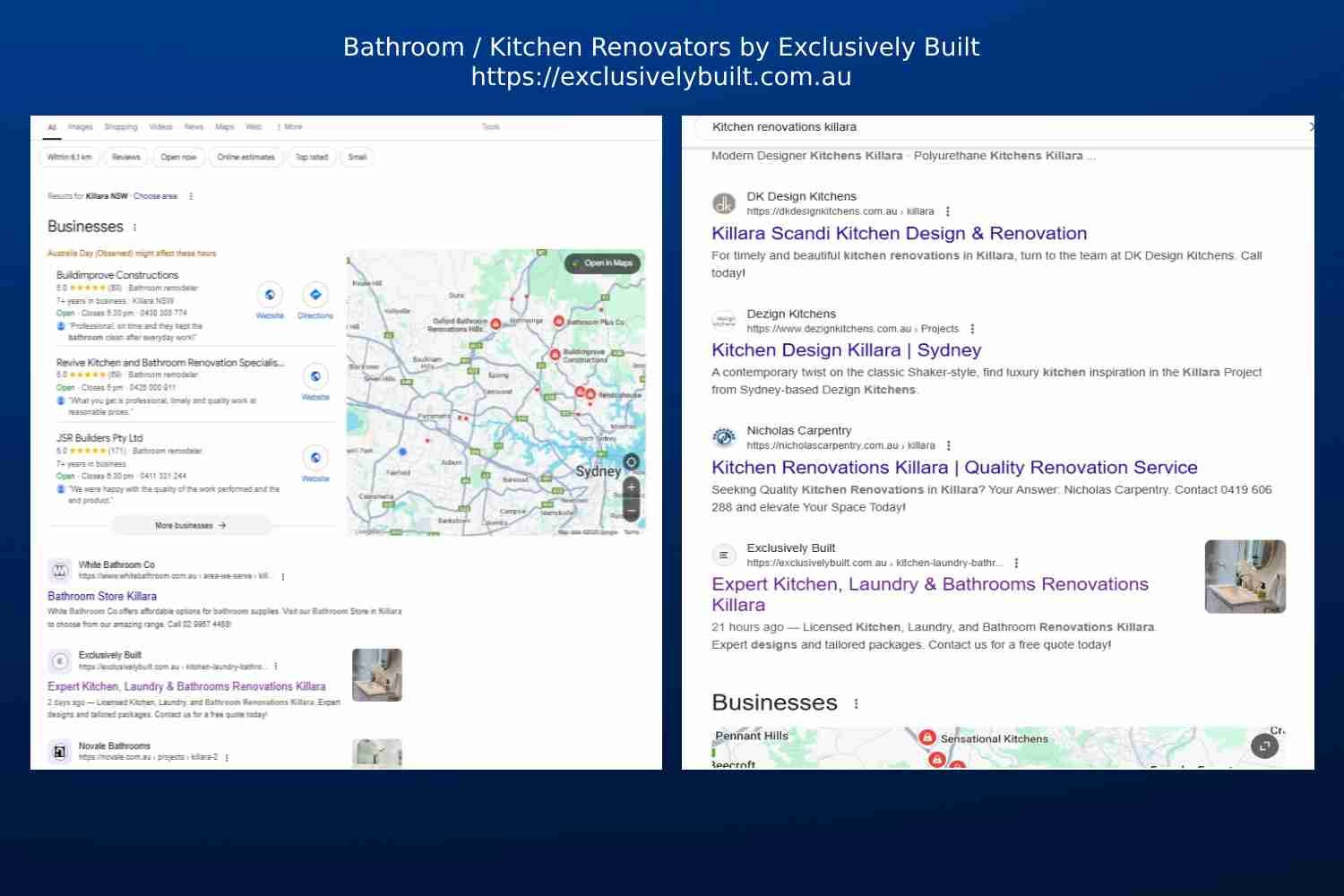Open options dots for Nicholas Carpentry result

click(x=949, y=445)
